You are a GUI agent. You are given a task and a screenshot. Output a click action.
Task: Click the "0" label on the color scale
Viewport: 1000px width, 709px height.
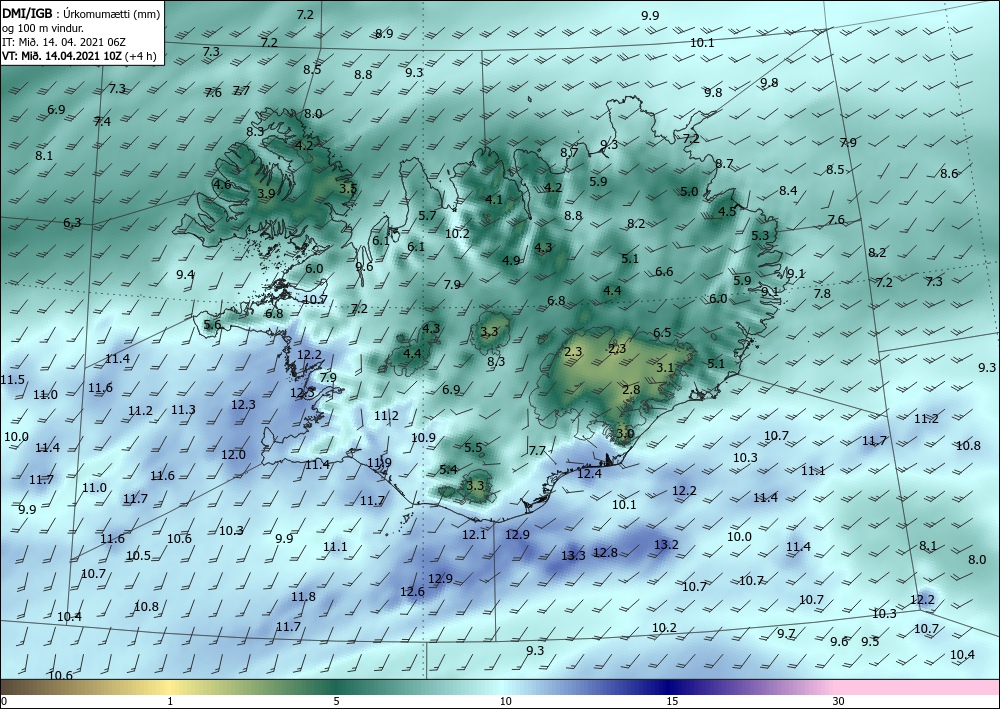[x=4, y=701]
